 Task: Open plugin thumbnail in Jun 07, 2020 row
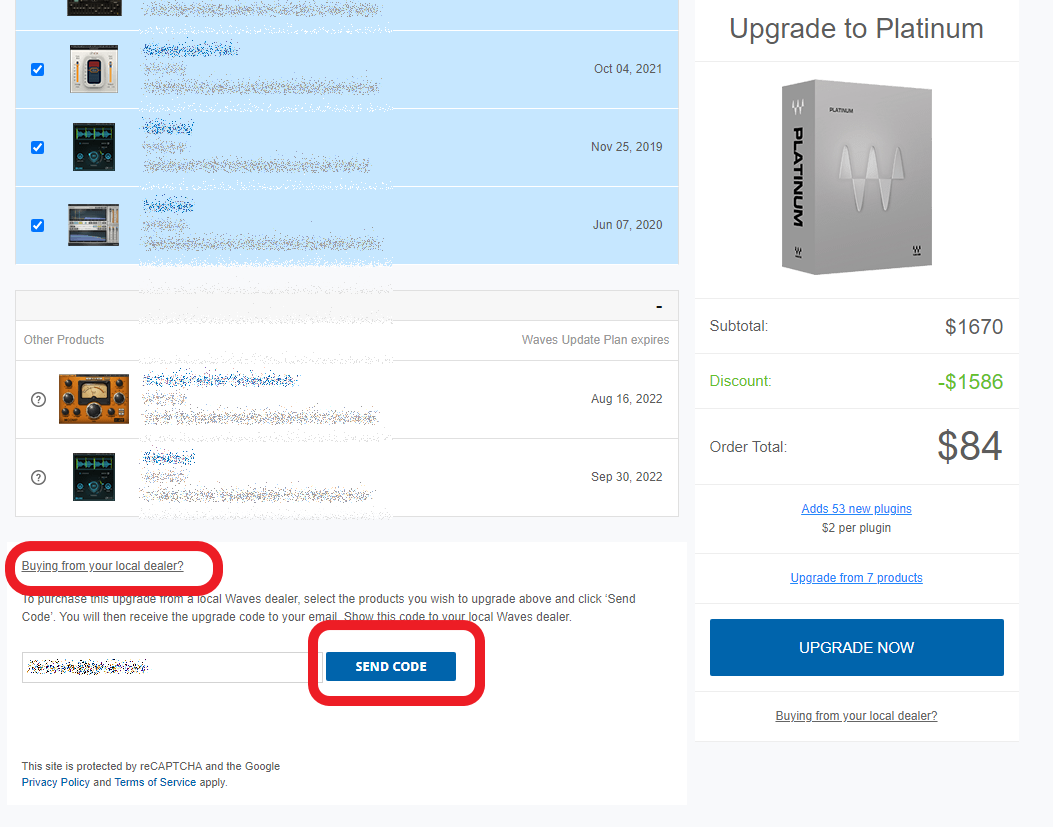point(94,225)
